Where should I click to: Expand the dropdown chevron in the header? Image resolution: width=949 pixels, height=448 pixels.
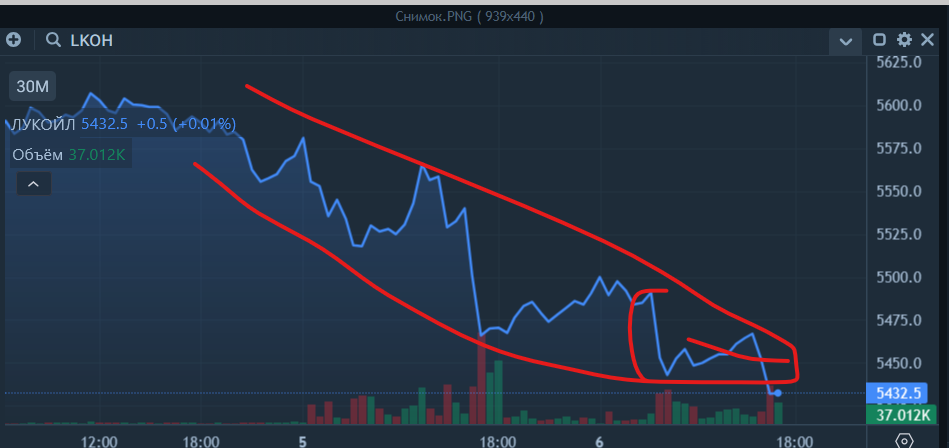[846, 42]
